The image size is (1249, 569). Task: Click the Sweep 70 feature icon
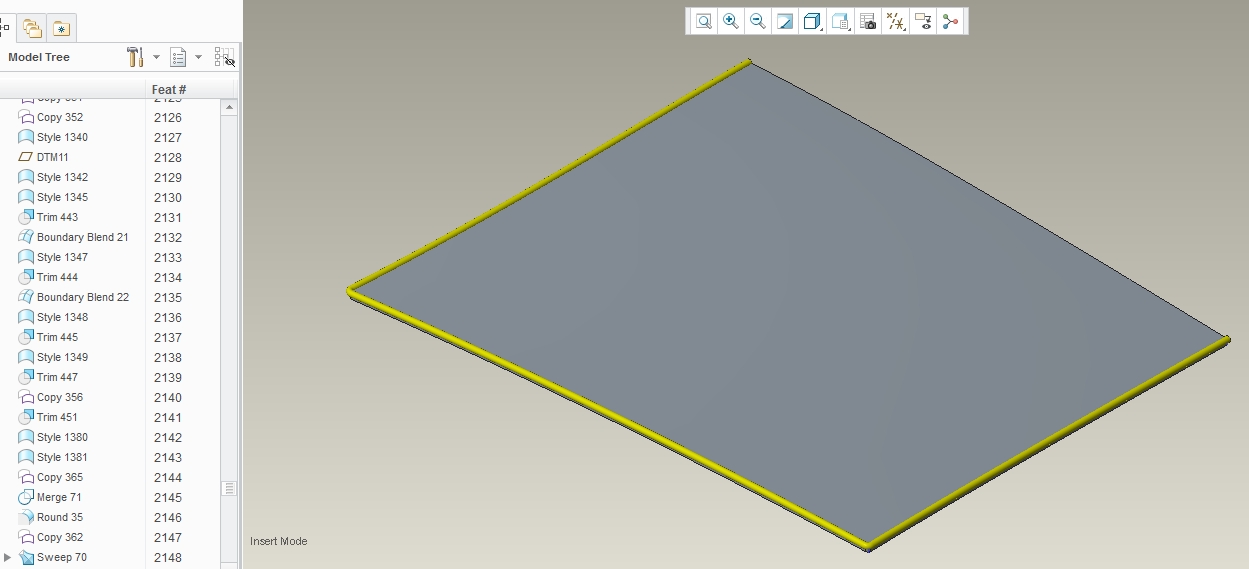coord(27,557)
